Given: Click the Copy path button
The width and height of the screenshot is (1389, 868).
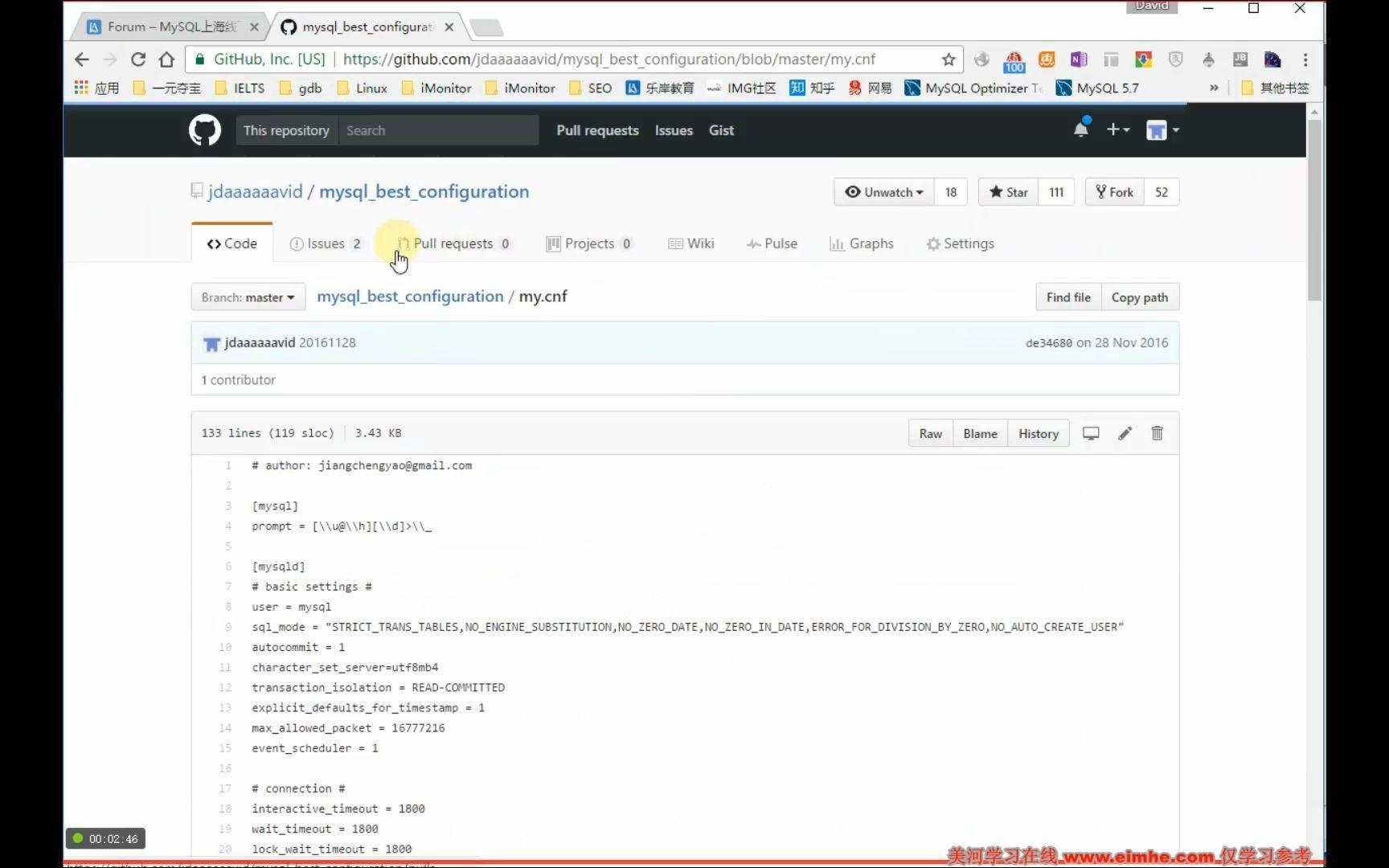Looking at the screenshot, I should coord(1140,297).
